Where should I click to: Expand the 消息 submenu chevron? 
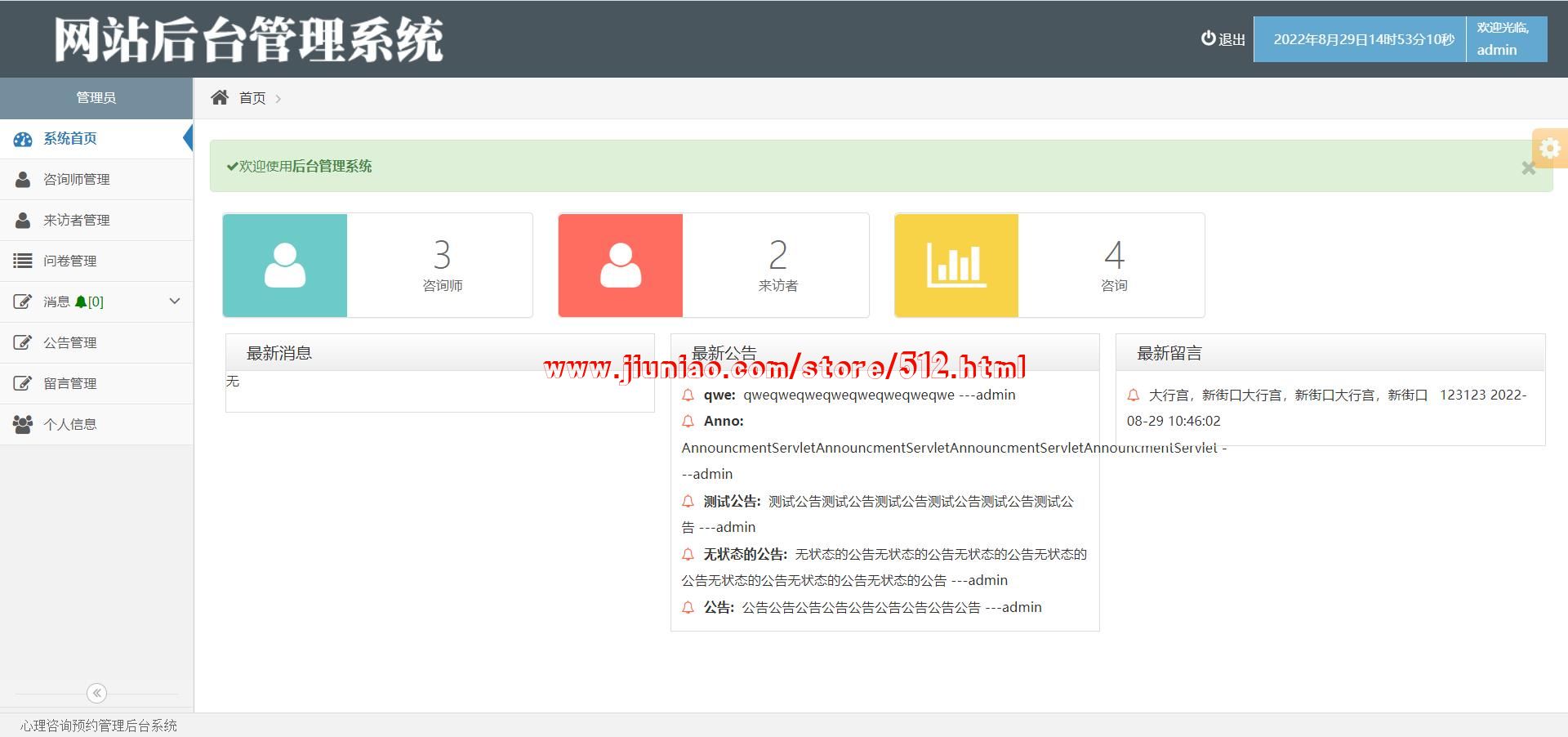(x=175, y=301)
